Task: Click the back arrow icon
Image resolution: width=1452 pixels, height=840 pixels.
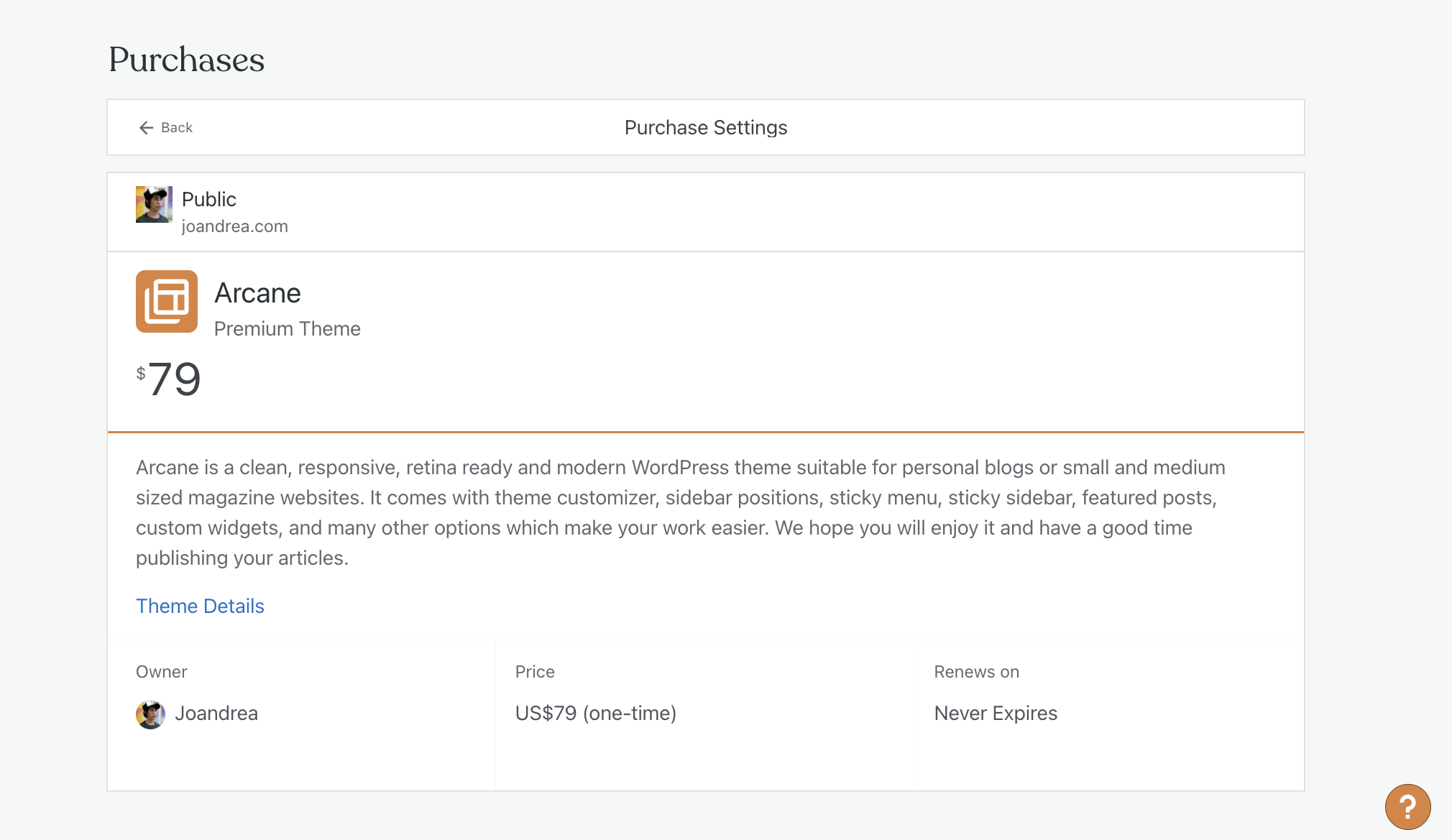Action: click(146, 128)
